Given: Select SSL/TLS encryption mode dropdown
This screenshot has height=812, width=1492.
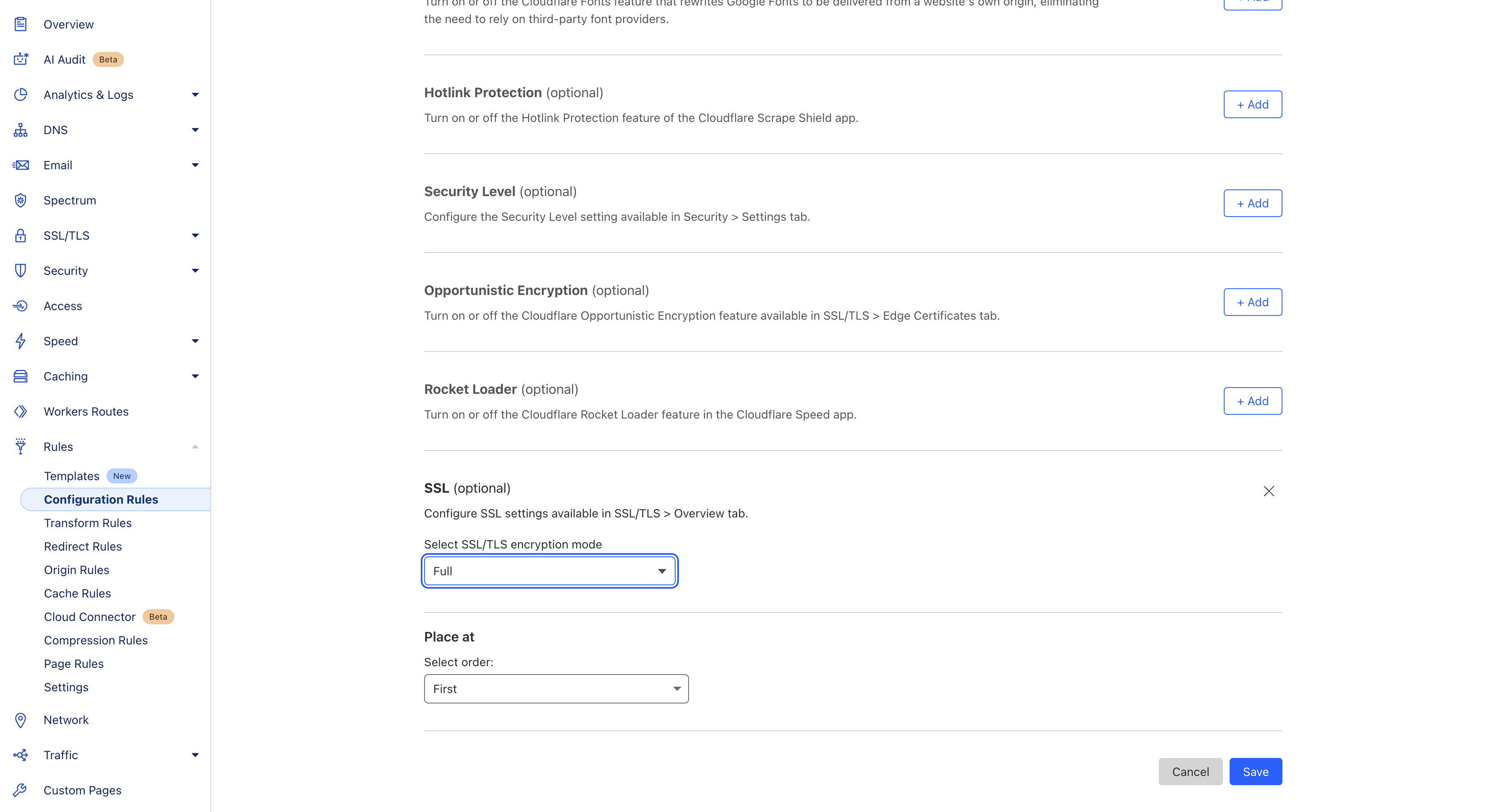Looking at the screenshot, I should click(549, 571).
